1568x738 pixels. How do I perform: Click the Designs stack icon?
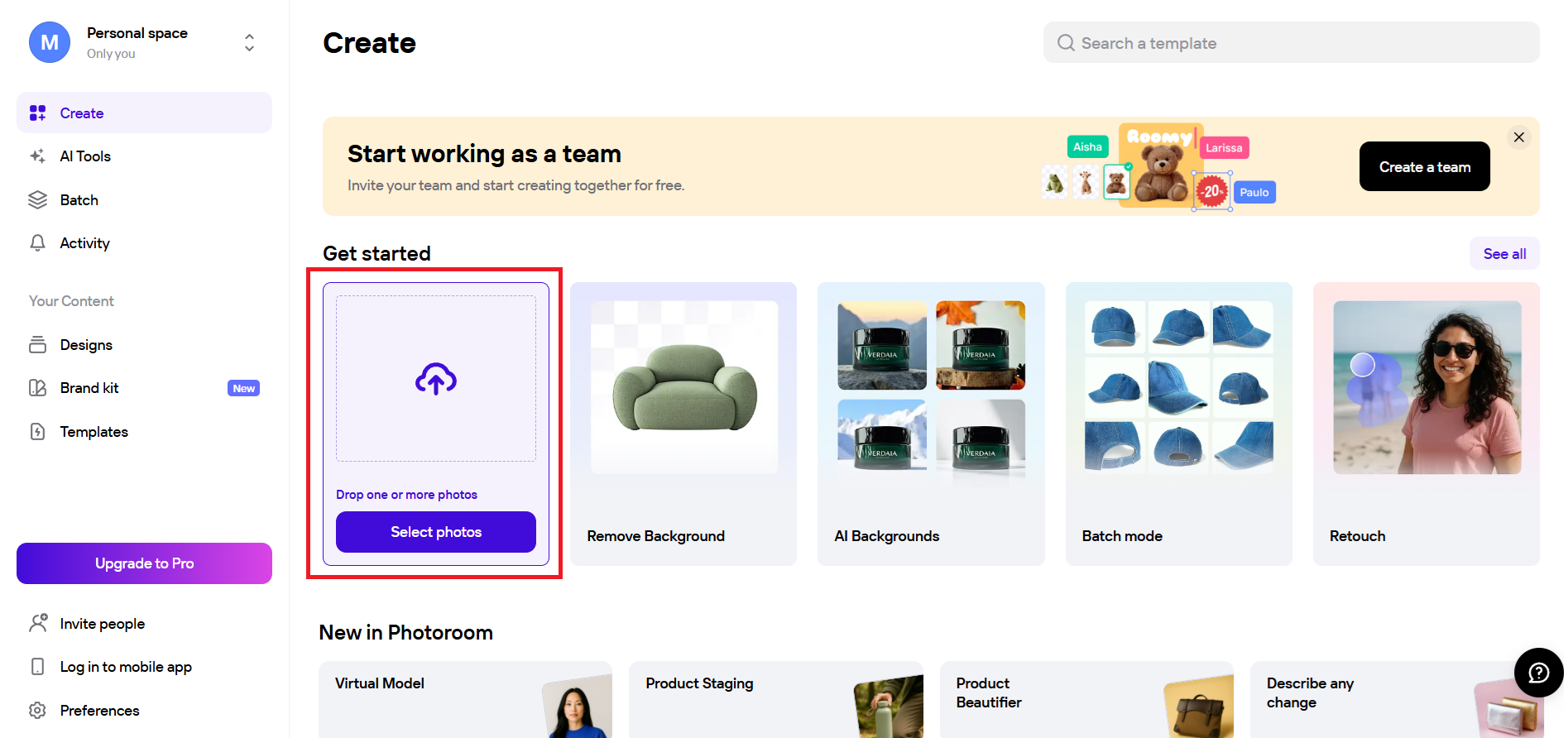click(x=38, y=345)
